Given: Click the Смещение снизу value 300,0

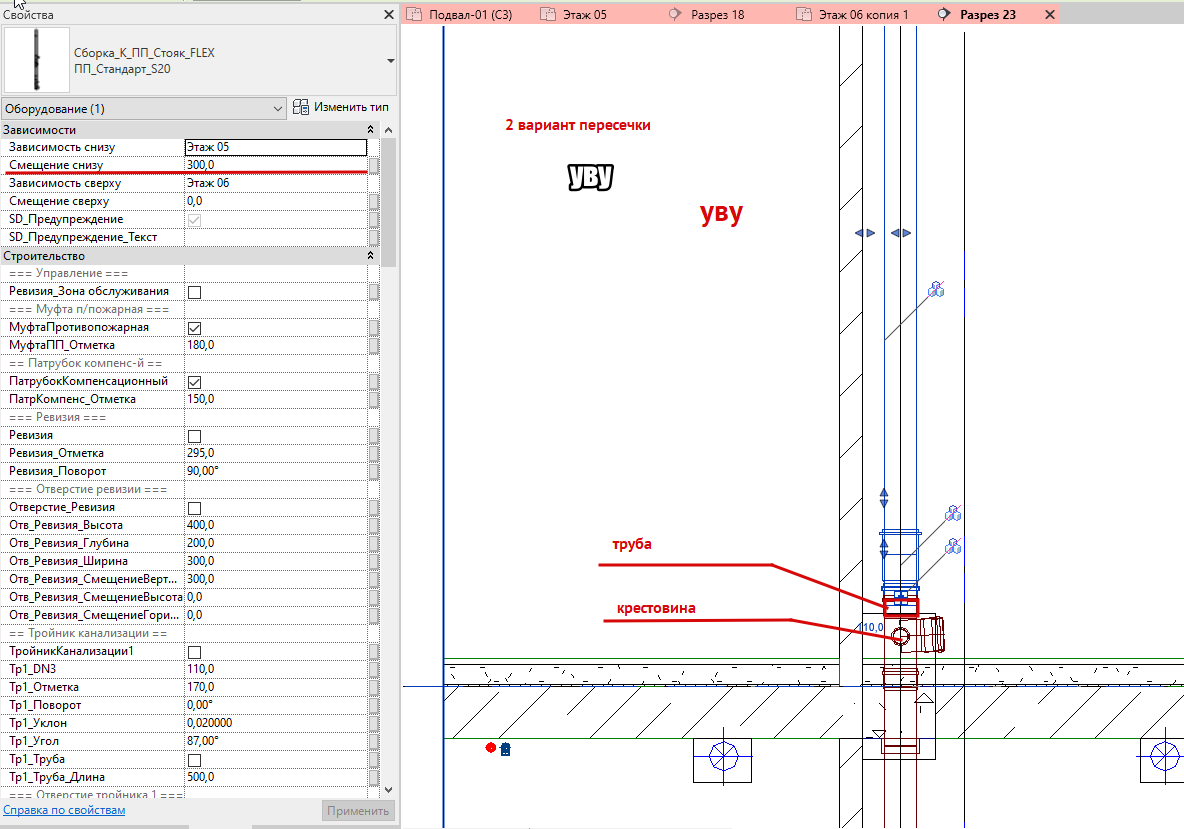Looking at the screenshot, I should (x=276, y=165).
